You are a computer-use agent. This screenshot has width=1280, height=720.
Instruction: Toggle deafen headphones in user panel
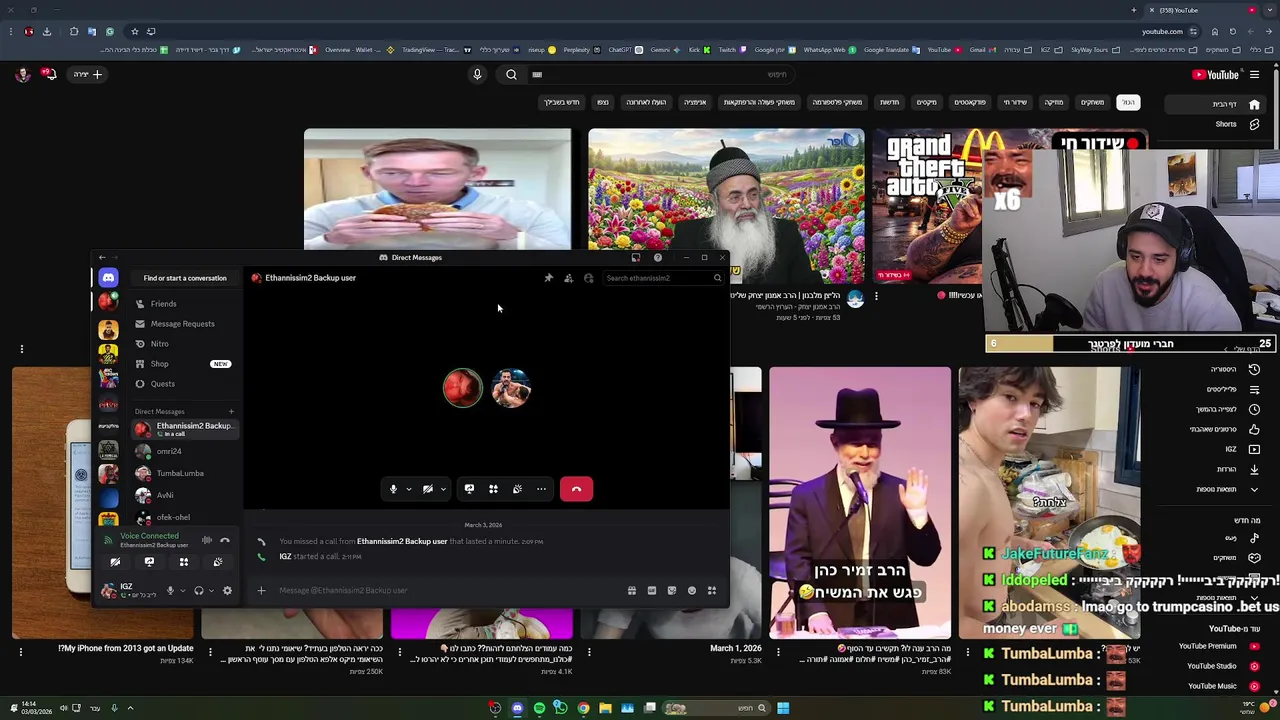click(x=199, y=591)
